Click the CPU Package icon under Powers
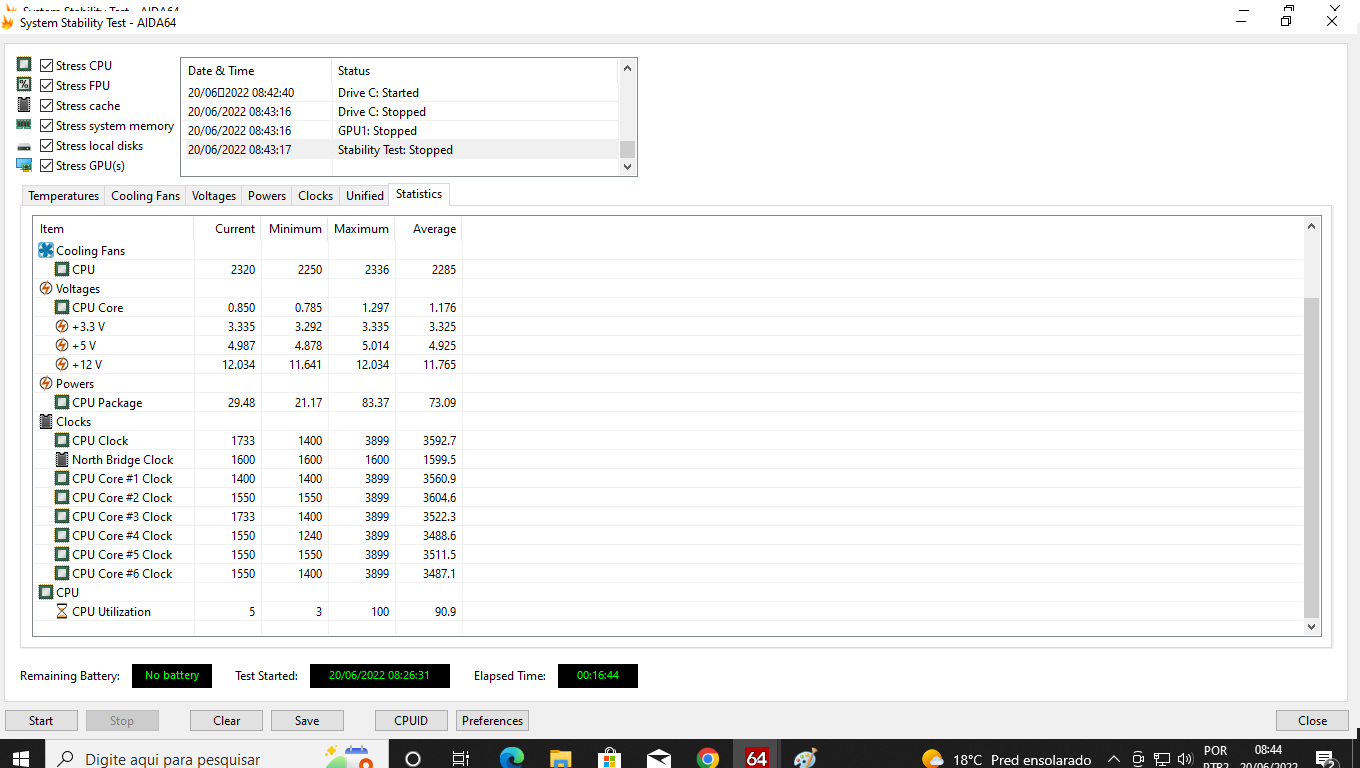 pos(62,403)
